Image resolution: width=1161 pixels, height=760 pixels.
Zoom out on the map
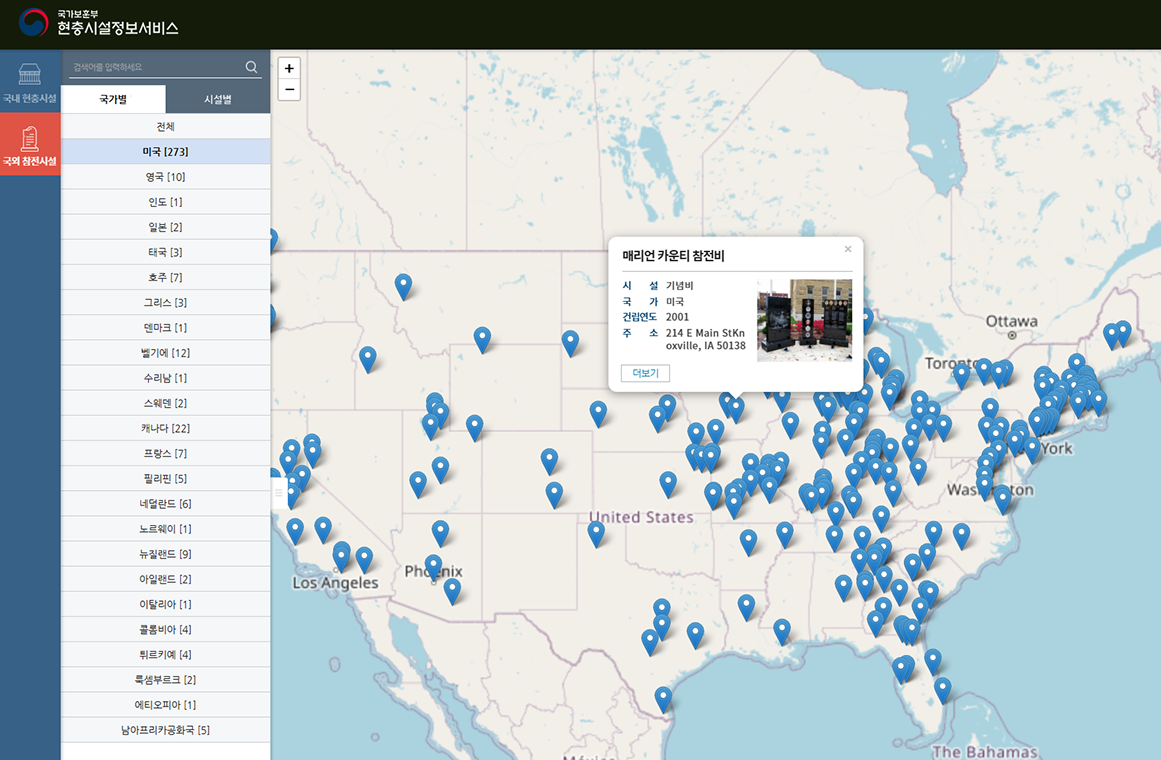(289, 90)
